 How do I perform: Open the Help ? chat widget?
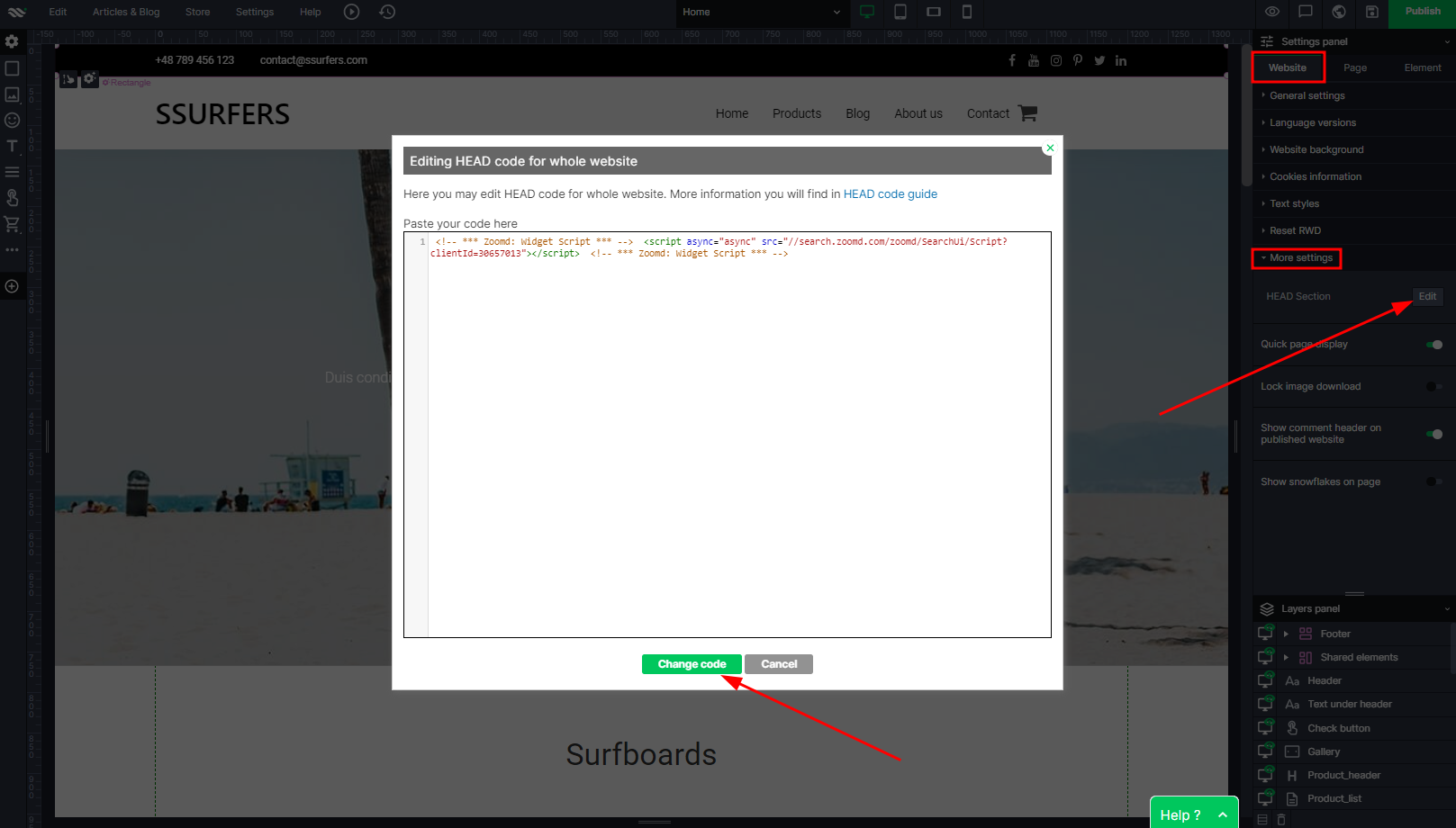[x=1194, y=813]
